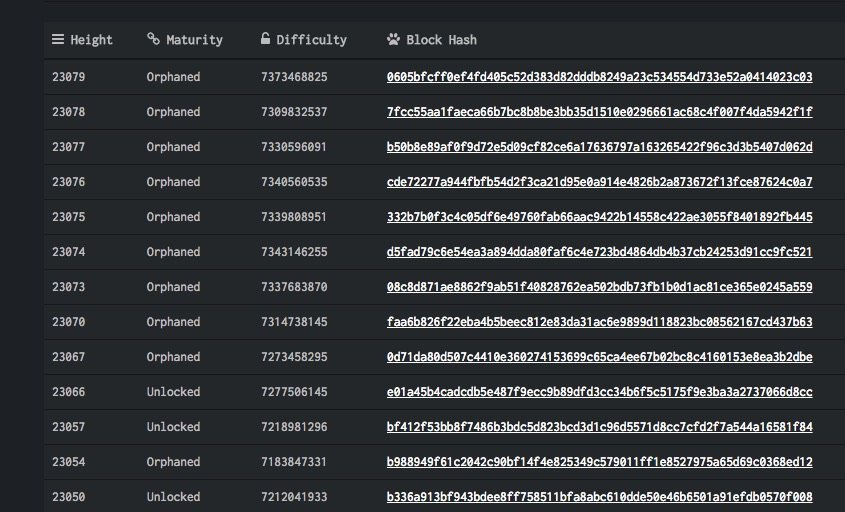Image resolution: width=845 pixels, height=512 pixels.
Task: Open block hash starting with 0605bfcff0ef
Action: pos(599,77)
